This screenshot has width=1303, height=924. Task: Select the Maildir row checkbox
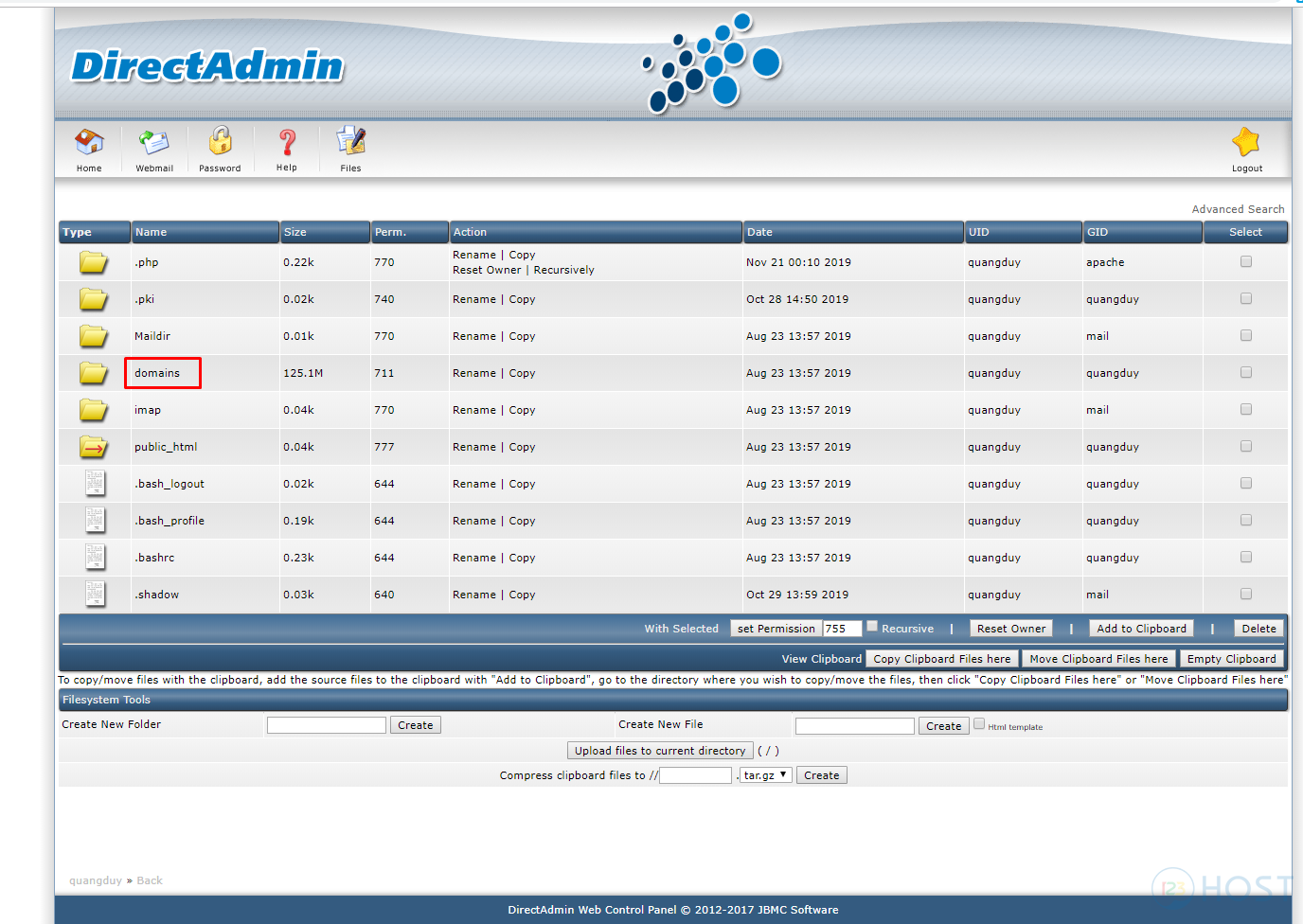pos(1246,335)
